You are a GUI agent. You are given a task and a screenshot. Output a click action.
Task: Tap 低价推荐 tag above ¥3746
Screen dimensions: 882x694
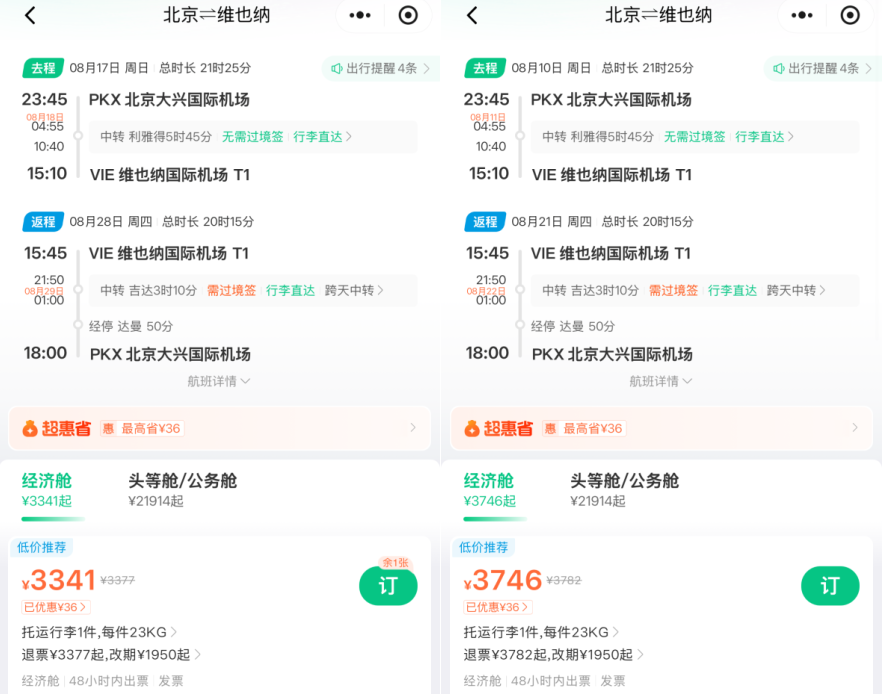[484, 547]
